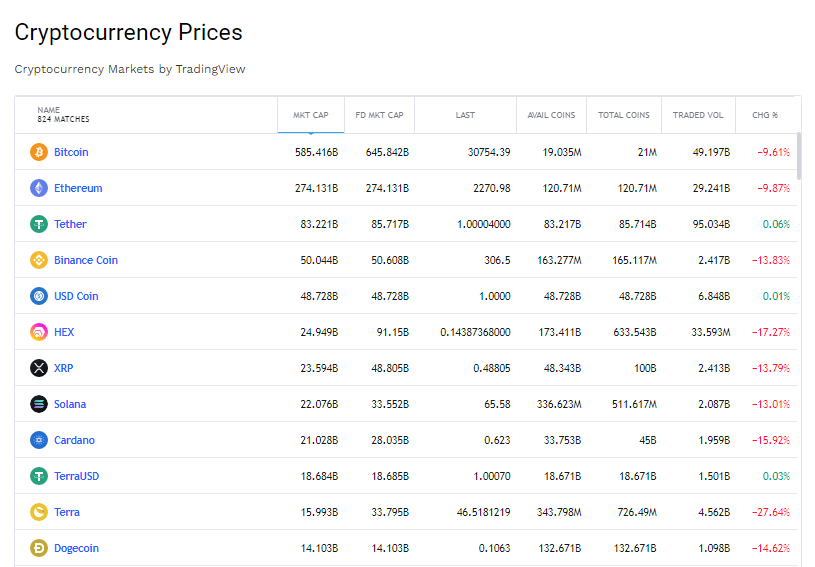Click the XRP logo icon
The image size is (815, 567).
[39, 368]
